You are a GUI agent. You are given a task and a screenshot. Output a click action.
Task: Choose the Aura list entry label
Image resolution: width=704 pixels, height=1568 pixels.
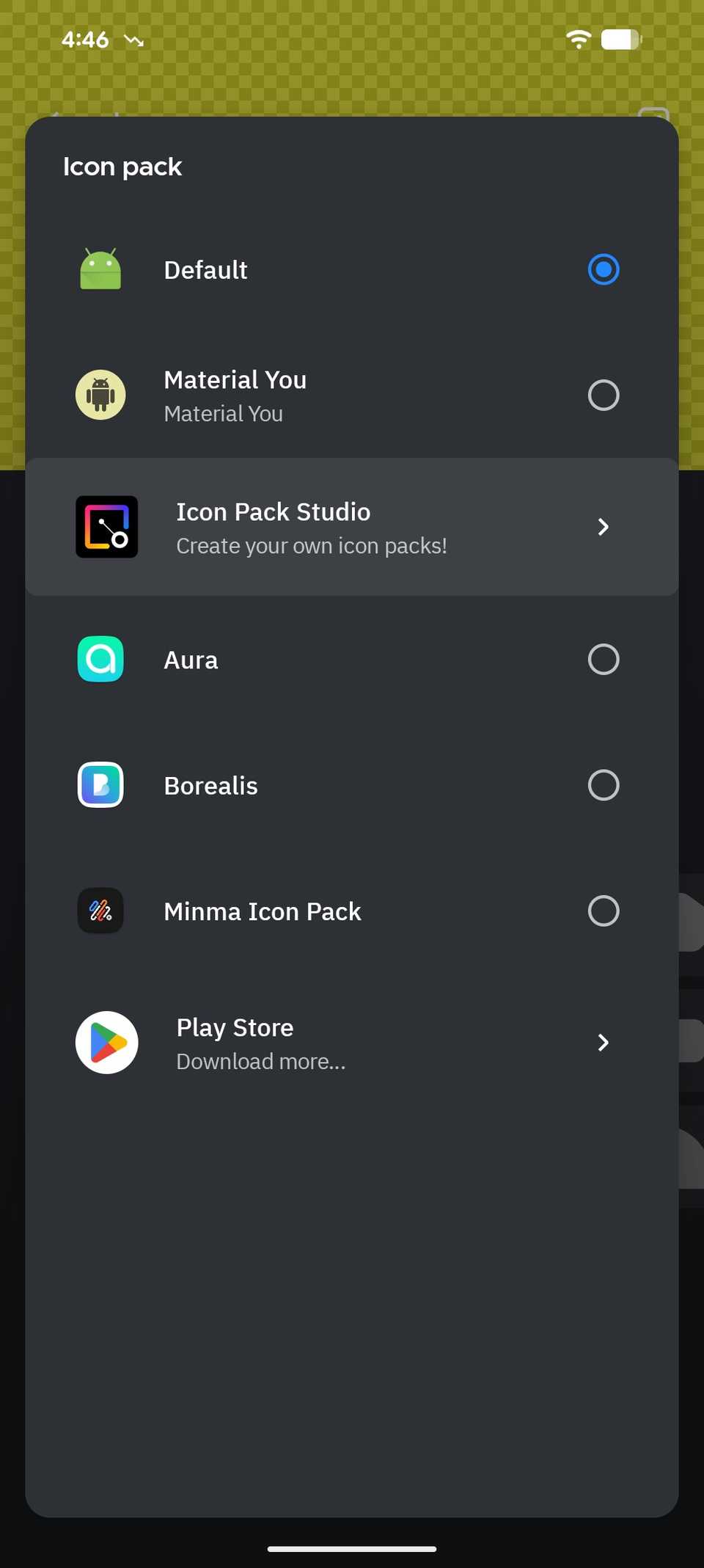(x=191, y=660)
